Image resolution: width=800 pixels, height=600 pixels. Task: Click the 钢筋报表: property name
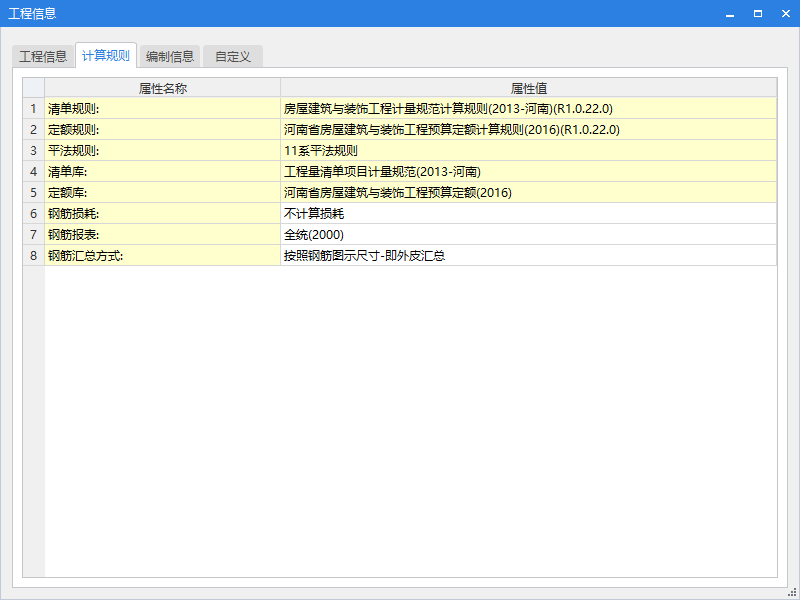(163, 234)
